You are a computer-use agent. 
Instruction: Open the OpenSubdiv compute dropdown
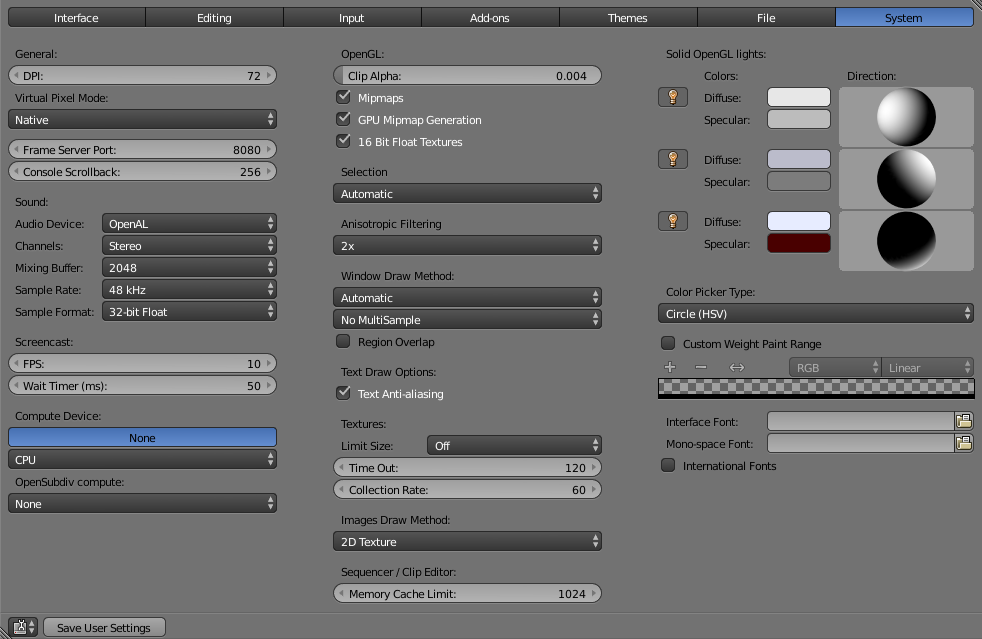coord(142,503)
